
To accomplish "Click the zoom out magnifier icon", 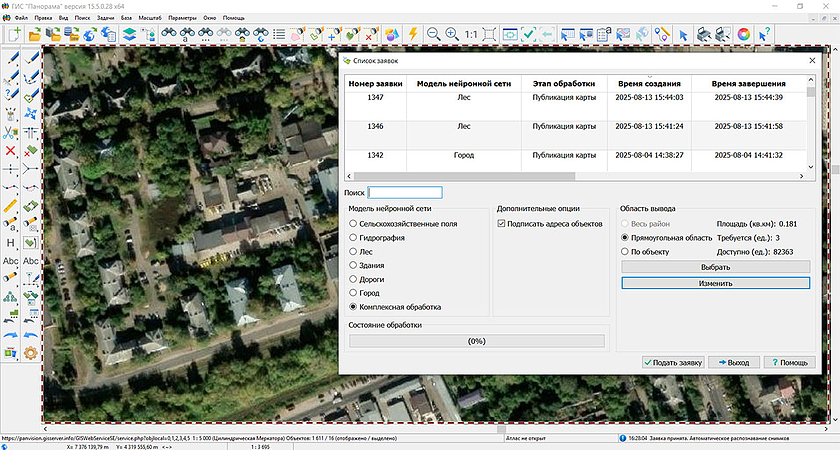I will click(x=434, y=34).
